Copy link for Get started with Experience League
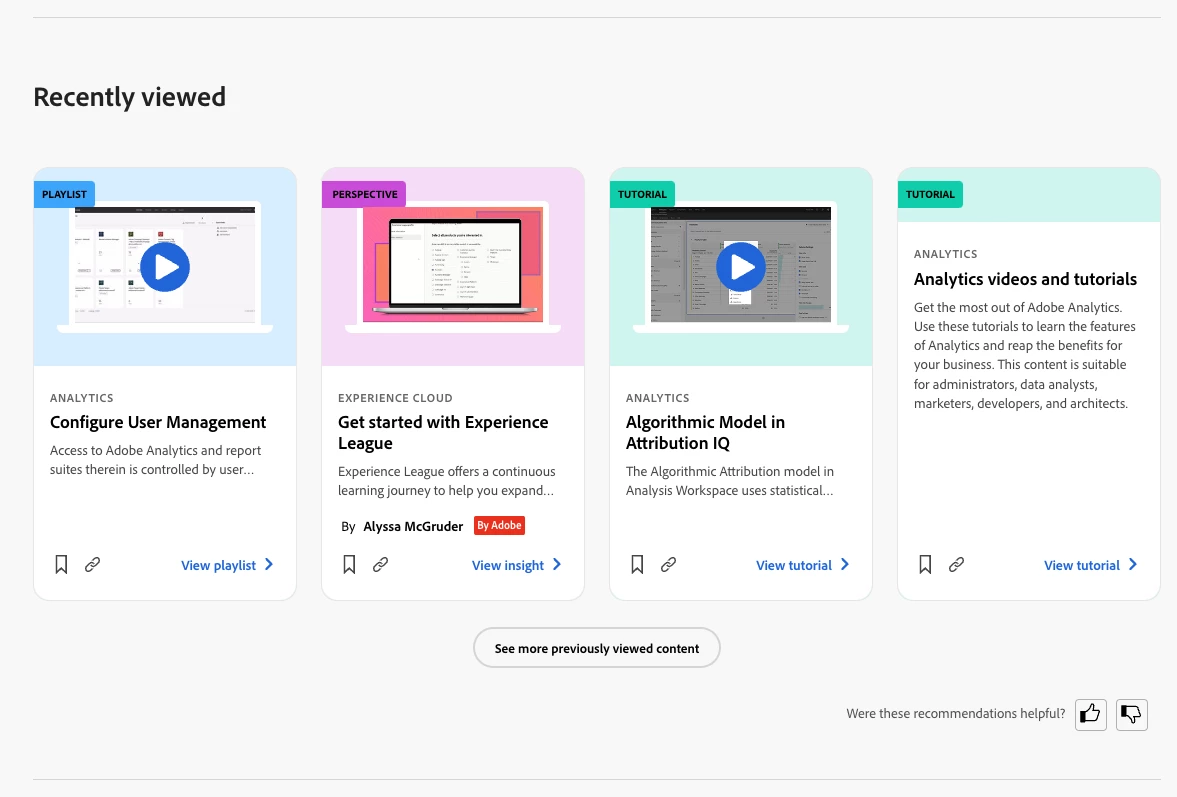 pyautogui.click(x=381, y=564)
